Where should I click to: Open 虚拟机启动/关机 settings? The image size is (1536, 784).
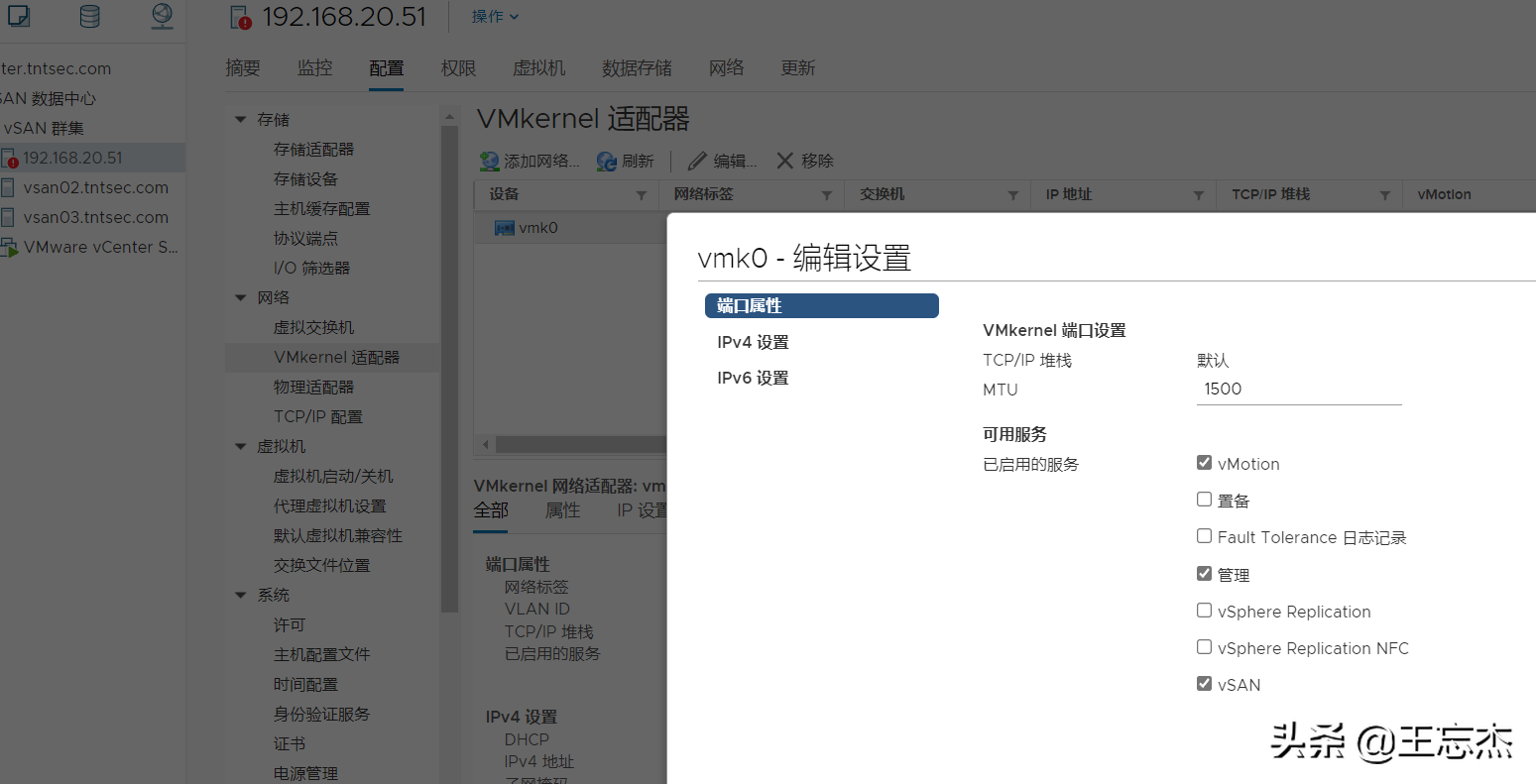click(x=333, y=476)
